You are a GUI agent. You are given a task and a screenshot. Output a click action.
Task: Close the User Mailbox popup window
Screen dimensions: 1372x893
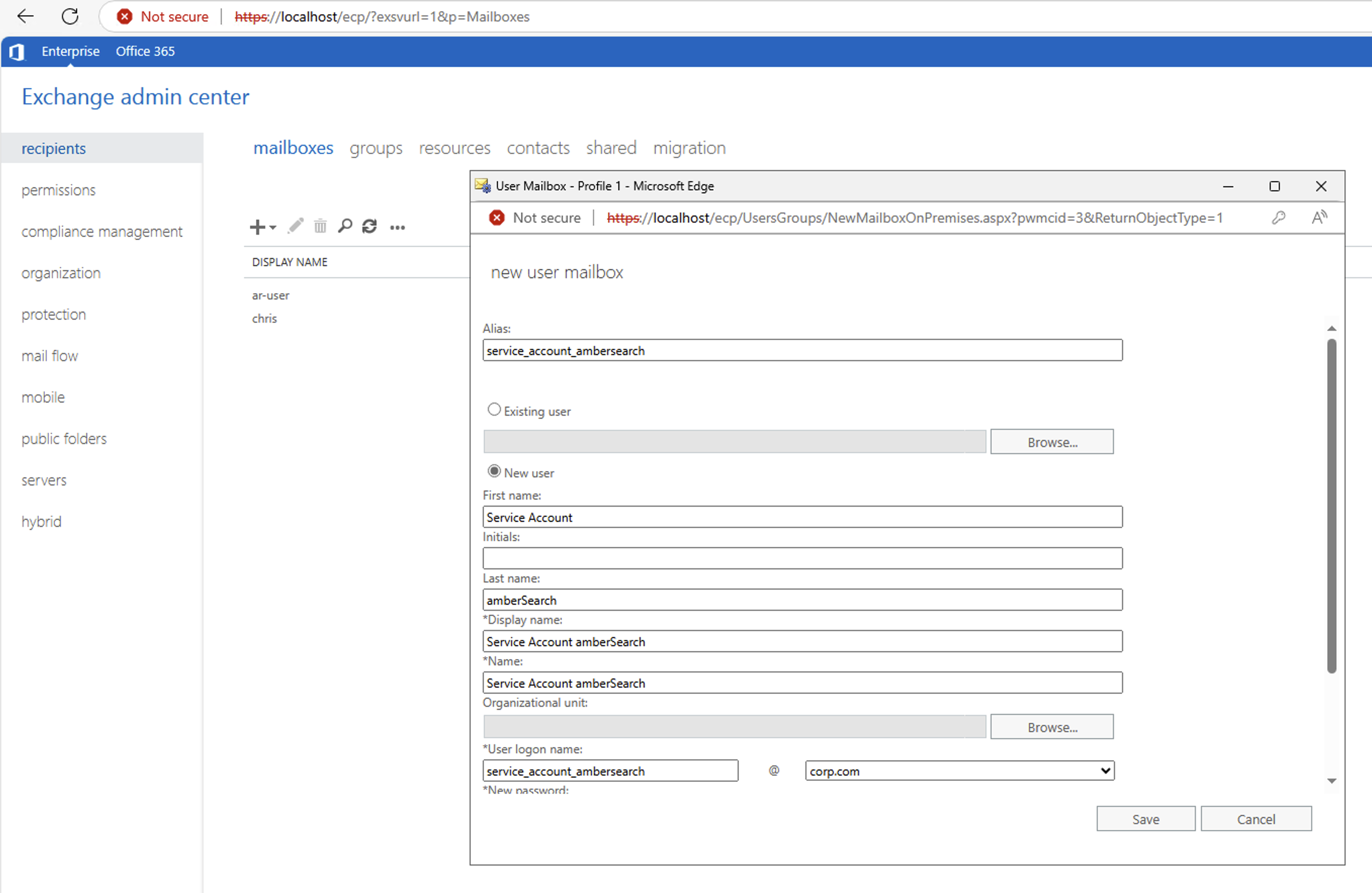[1321, 186]
